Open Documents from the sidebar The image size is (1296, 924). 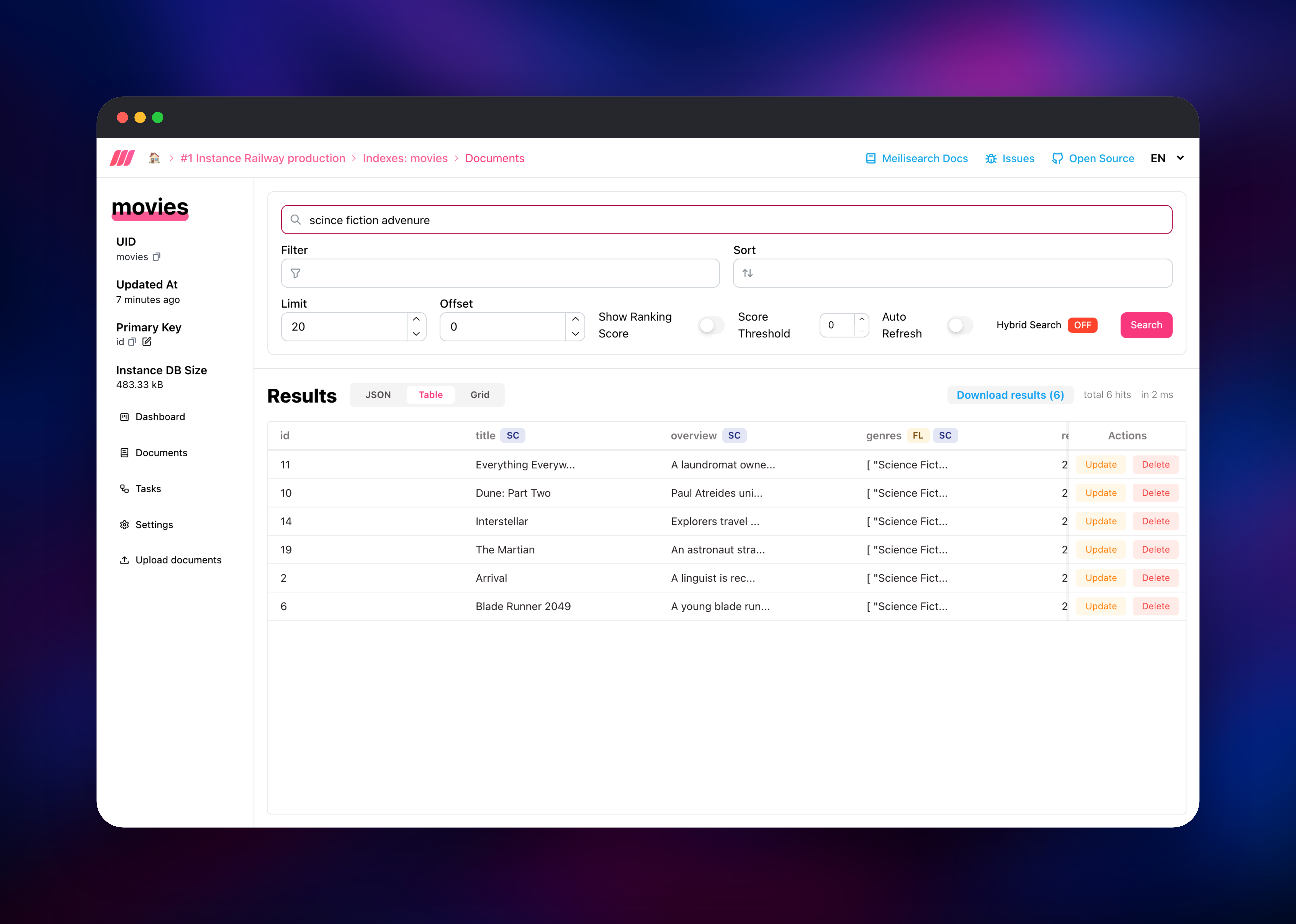click(x=161, y=453)
